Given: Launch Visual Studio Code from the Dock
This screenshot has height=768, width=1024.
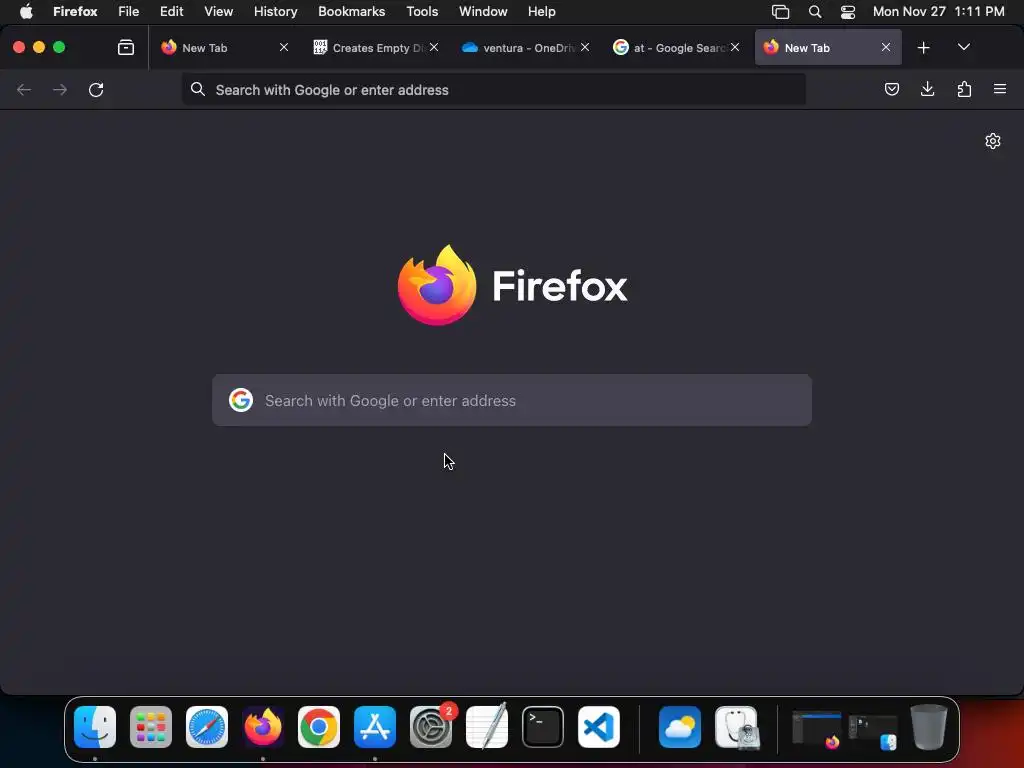Looking at the screenshot, I should click(599, 727).
